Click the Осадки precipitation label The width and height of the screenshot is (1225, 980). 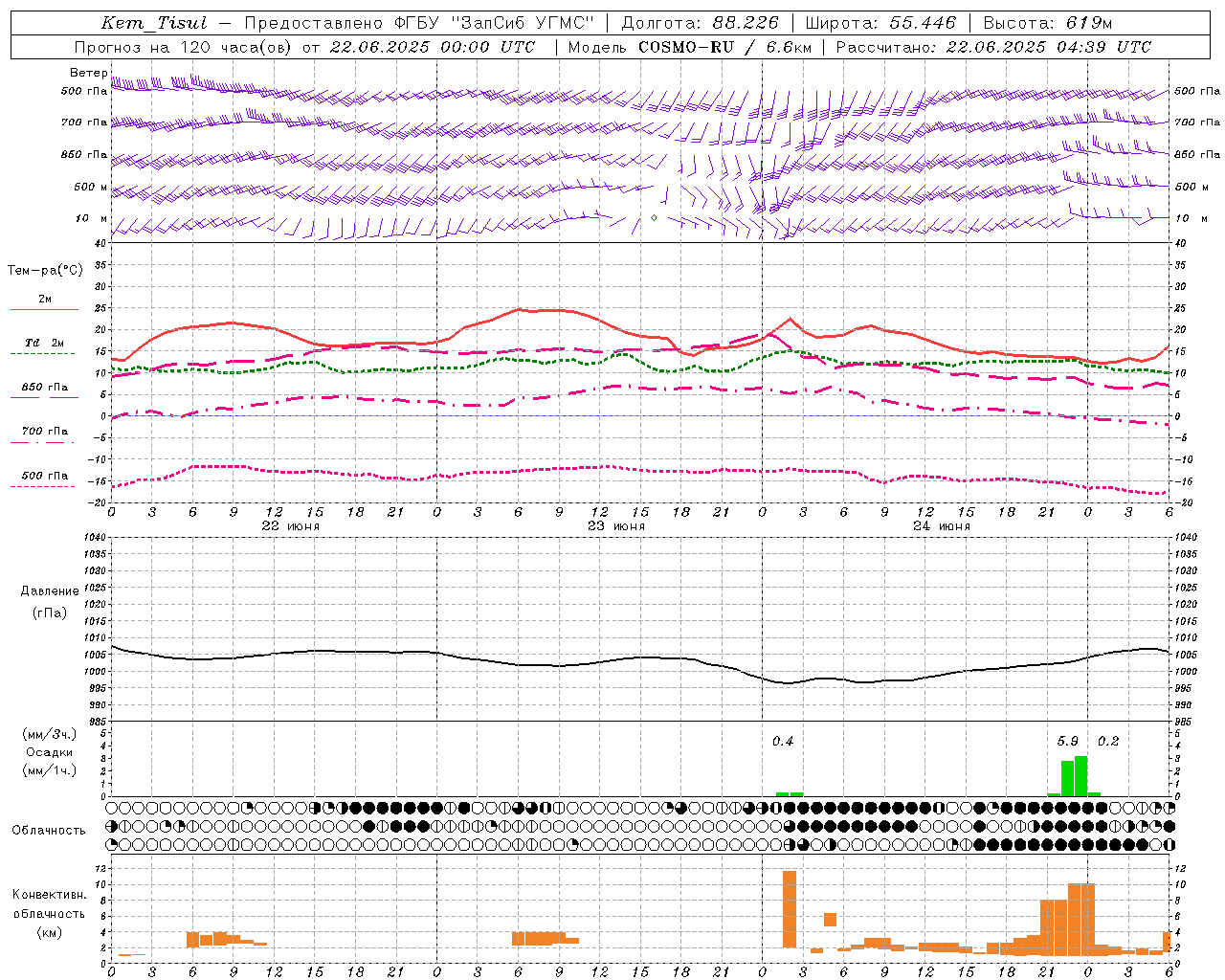point(50,752)
